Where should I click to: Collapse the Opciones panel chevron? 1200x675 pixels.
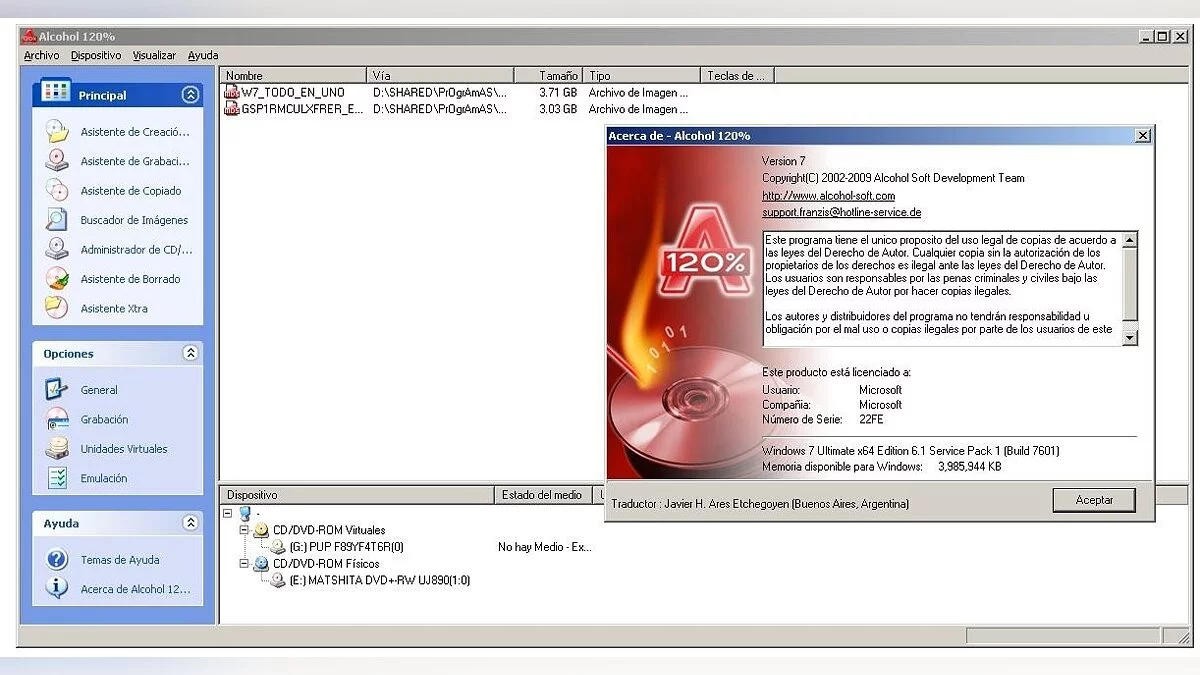click(190, 353)
